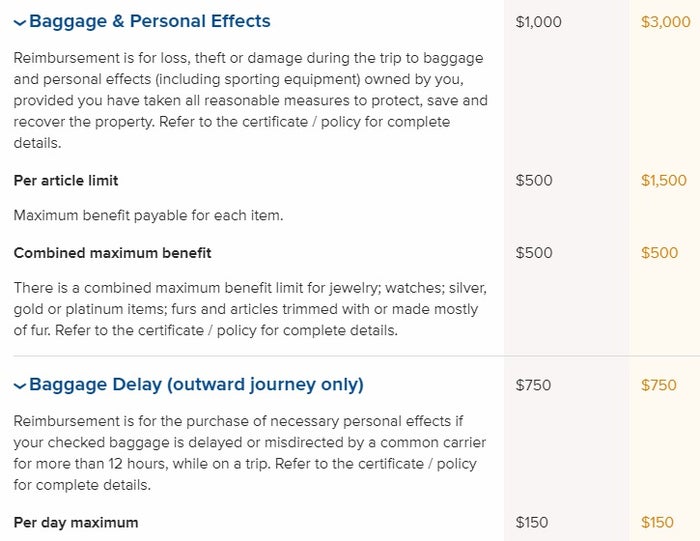Click the $1,500 per article limit value
Viewport: 700px width, 541px height.
(x=664, y=180)
